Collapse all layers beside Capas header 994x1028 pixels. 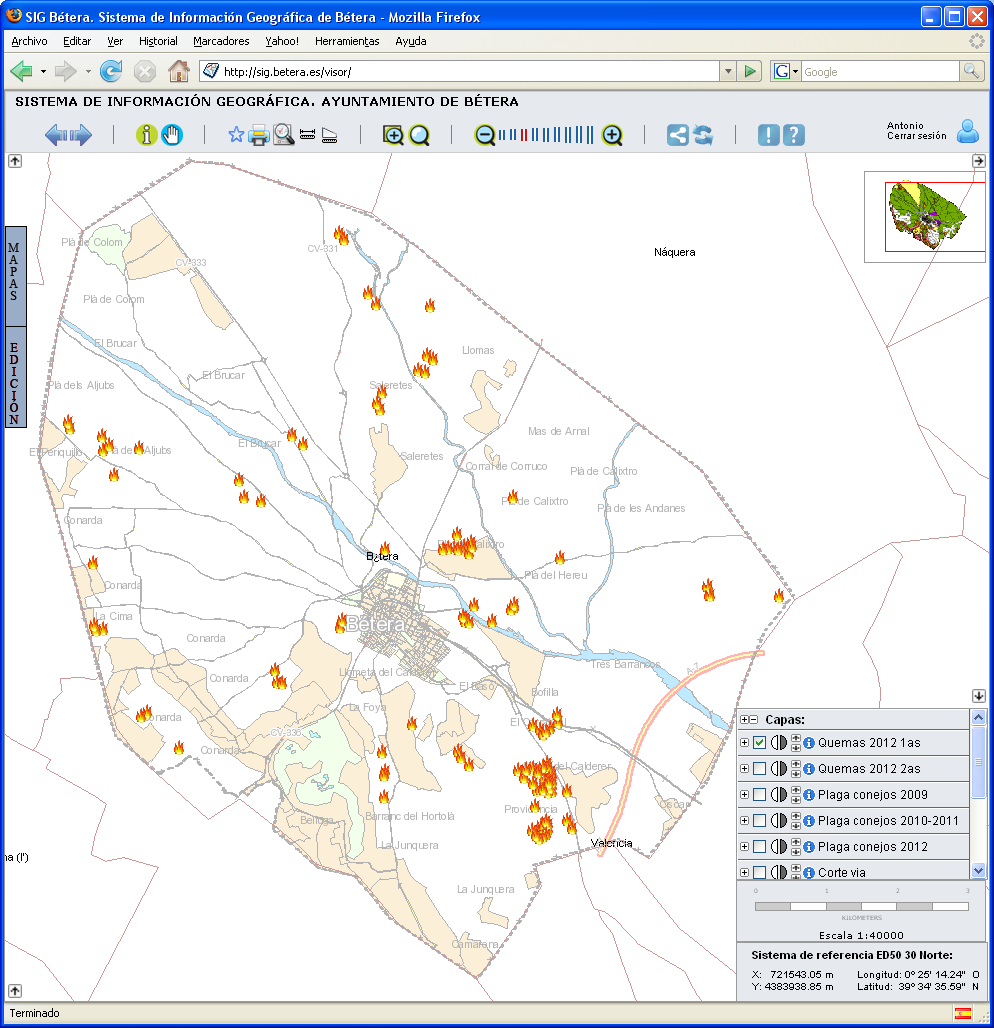coord(753,719)
